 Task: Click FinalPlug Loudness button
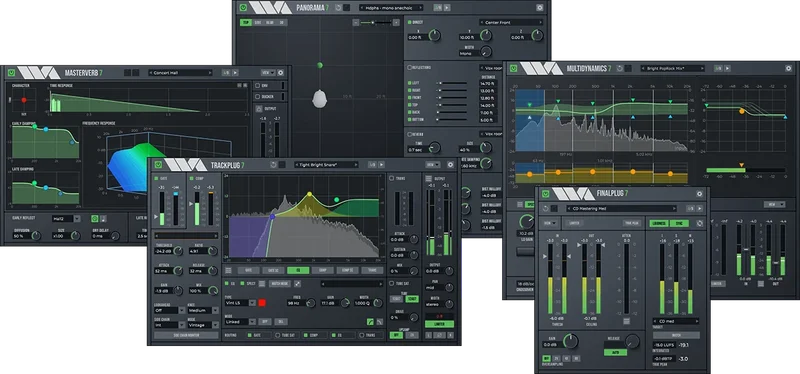pos(659,223)
